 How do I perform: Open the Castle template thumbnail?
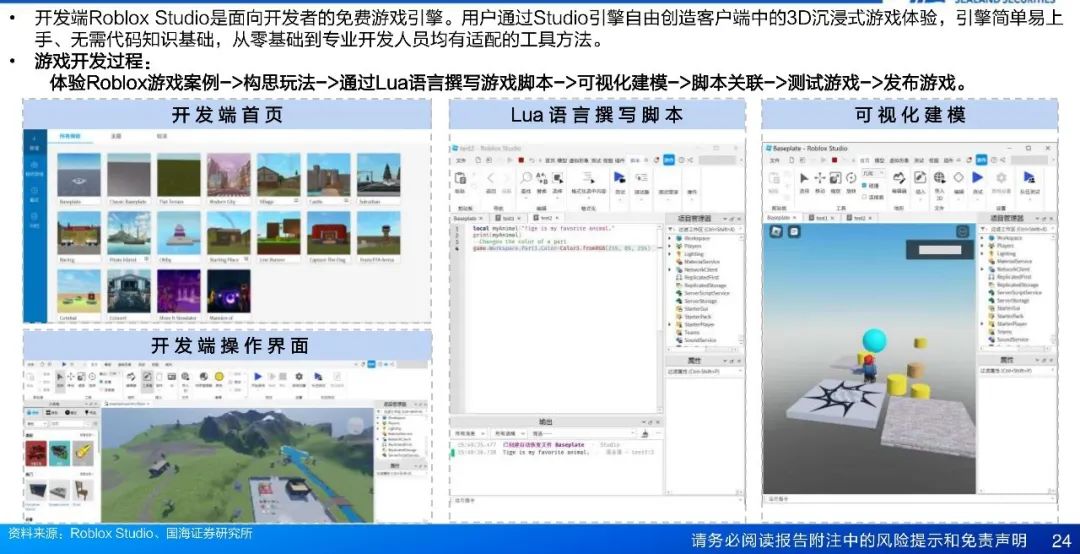pyautogui.click(x=329, y=175)
